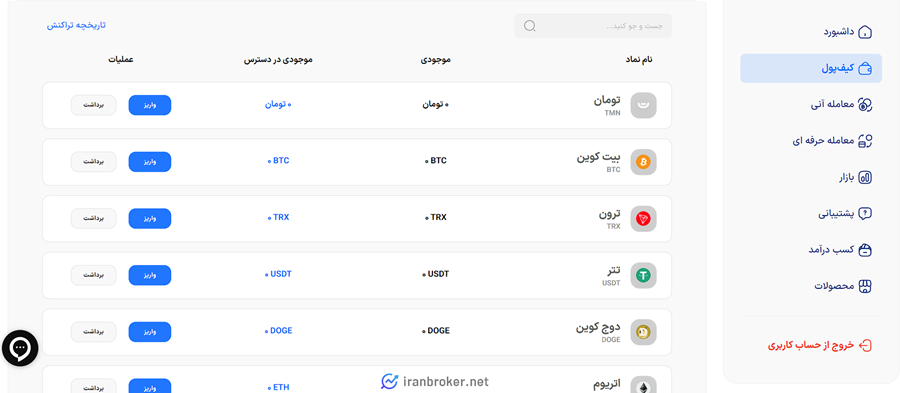Open تاریخچه تراکنش transaction history link

[x=76, y=25]
